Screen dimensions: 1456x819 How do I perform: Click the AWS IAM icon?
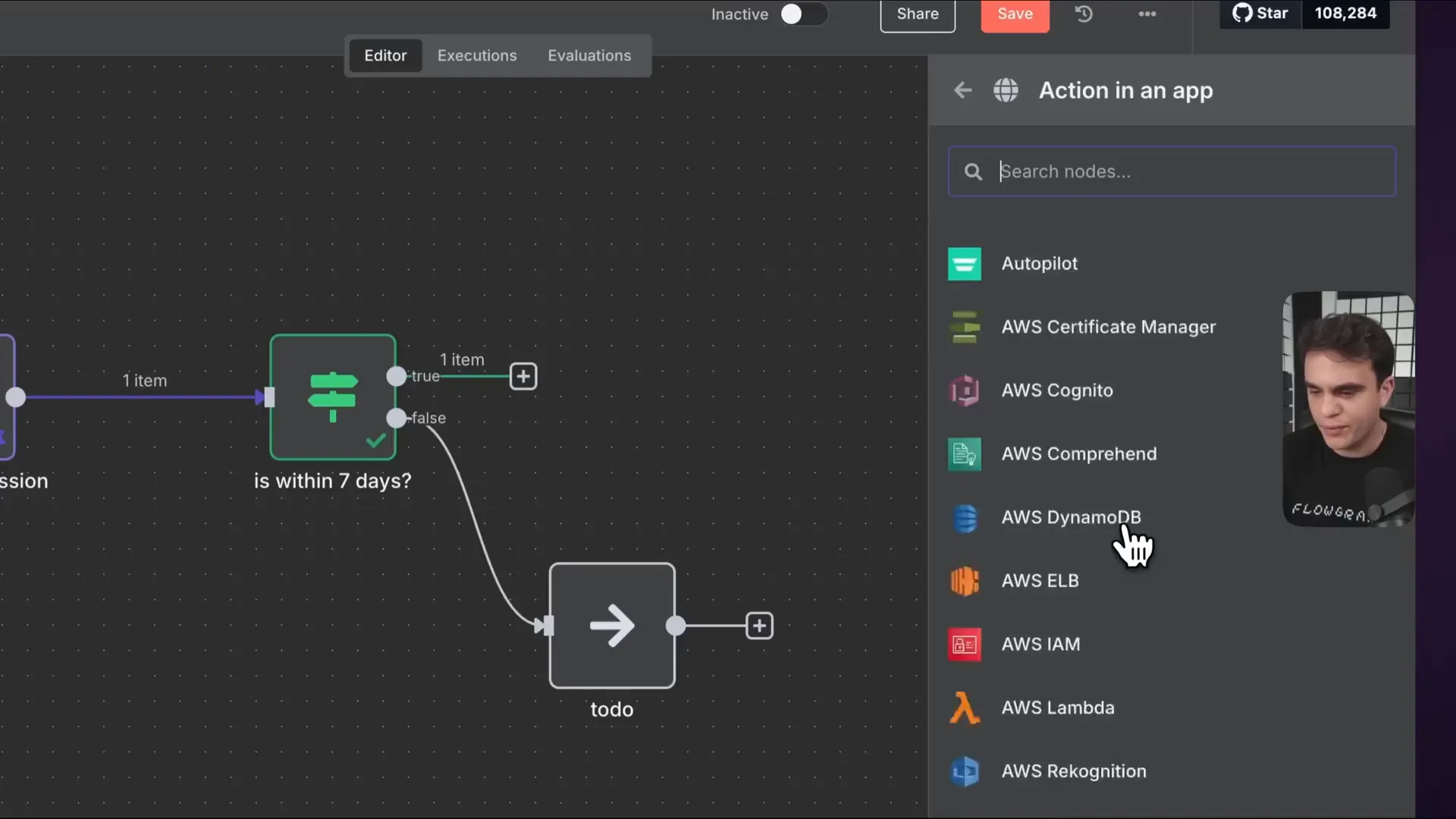coord(965,645)
